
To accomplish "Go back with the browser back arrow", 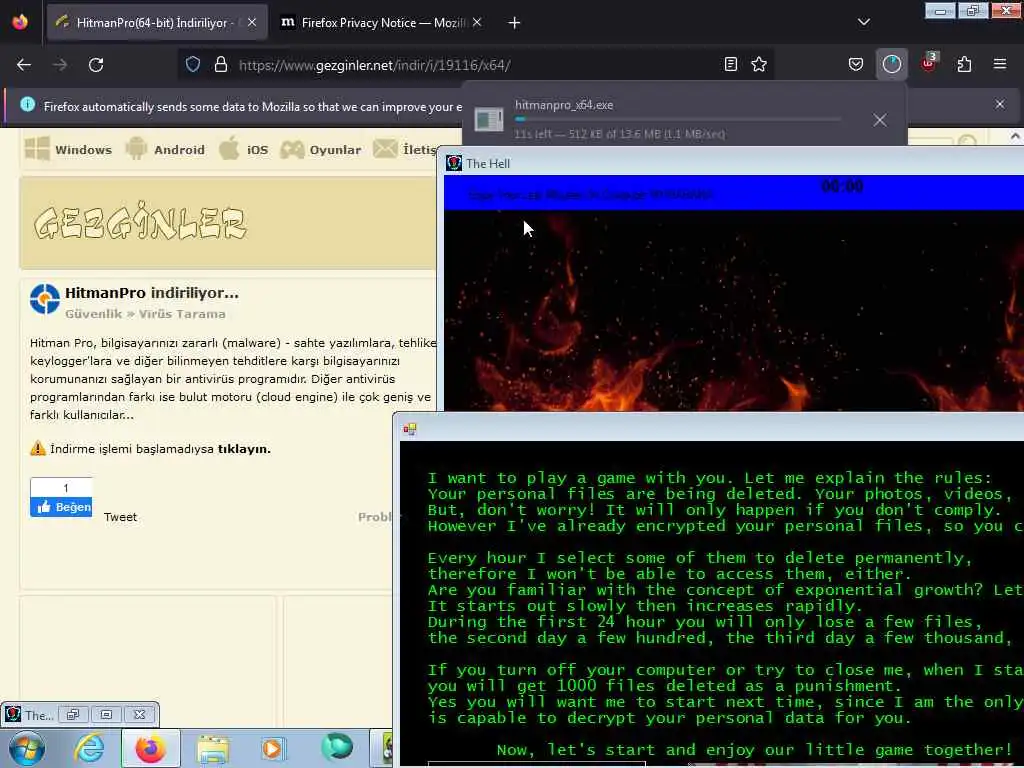I will 24,65.
